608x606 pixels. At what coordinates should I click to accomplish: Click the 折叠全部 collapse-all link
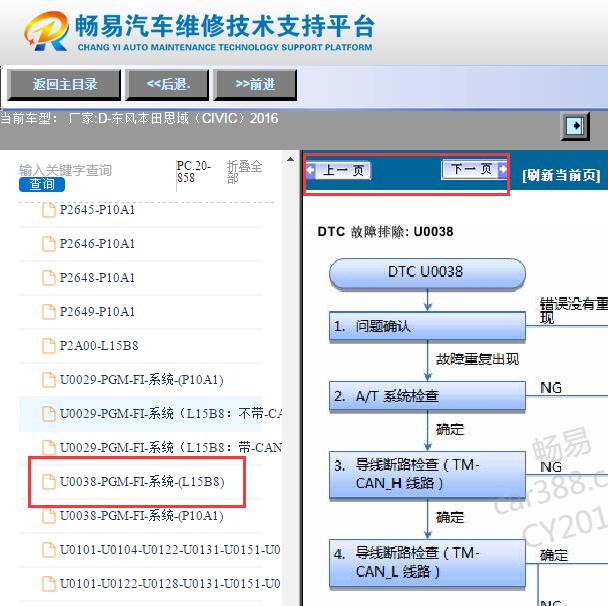tap(245, 172)
